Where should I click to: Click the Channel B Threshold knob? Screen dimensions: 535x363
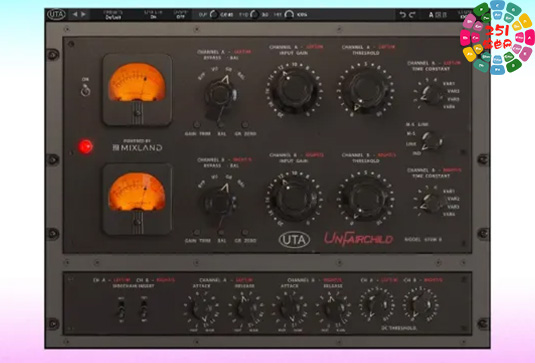(366, 198)
